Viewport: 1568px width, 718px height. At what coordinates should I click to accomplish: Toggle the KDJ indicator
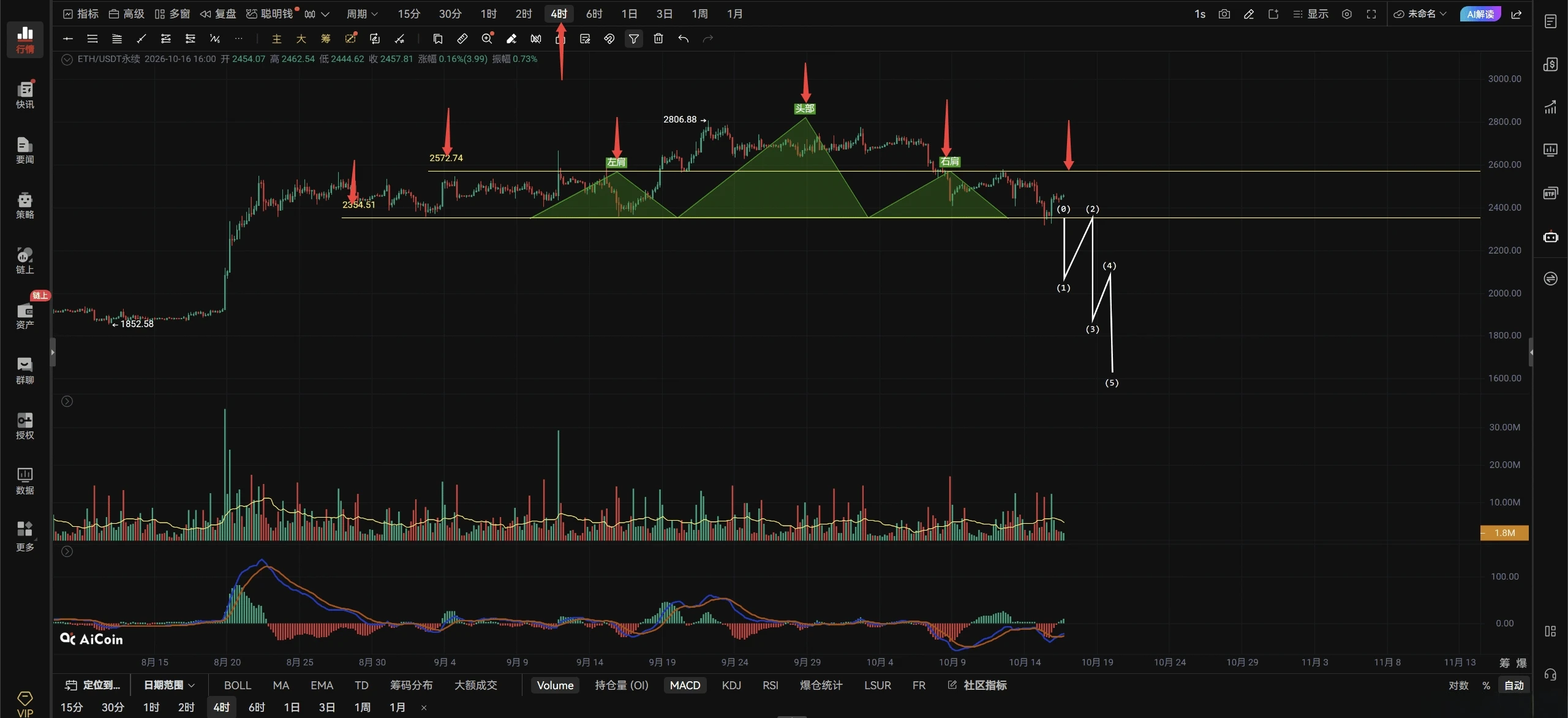point(731,685)
